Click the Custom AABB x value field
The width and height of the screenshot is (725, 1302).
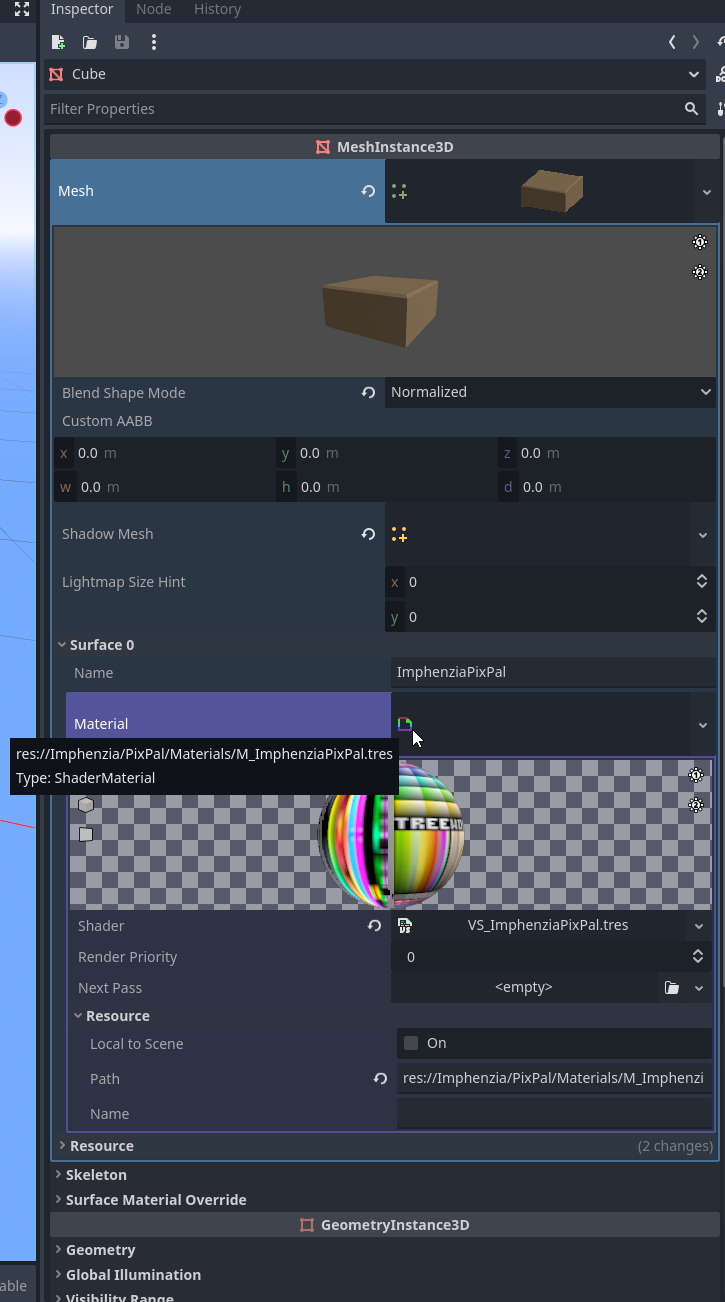(x=164, y=453)
